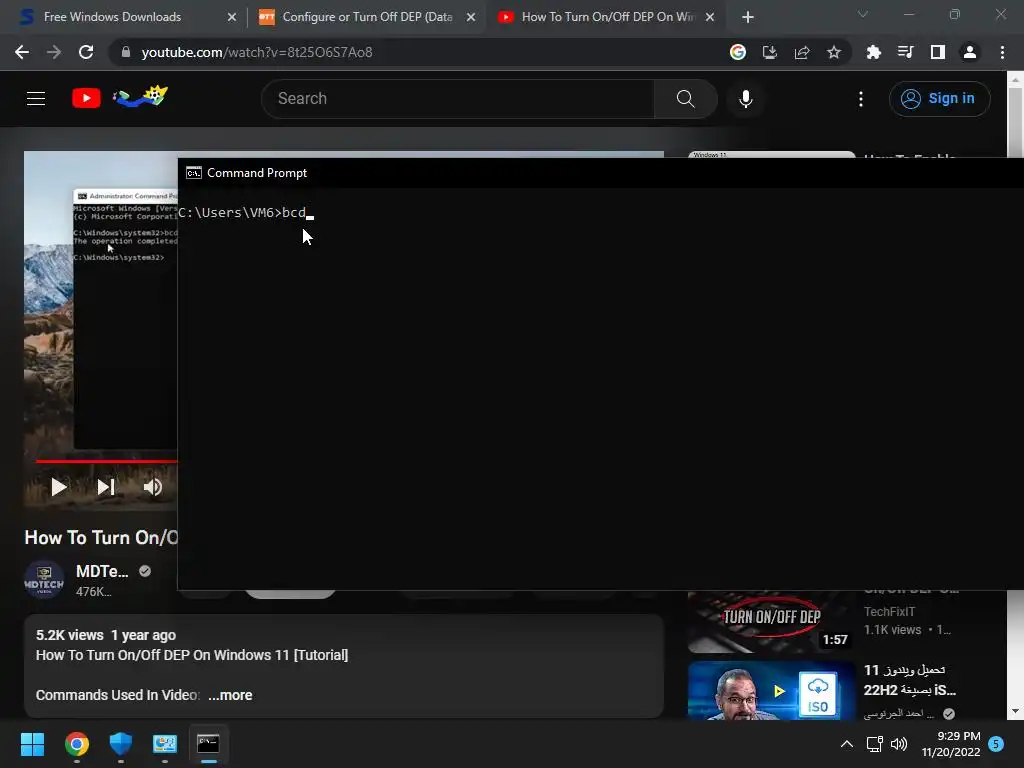This screenshot has width=1024, height=768.
Task: Open the Google icon in address bar
Action: click(x=737, y=52)
